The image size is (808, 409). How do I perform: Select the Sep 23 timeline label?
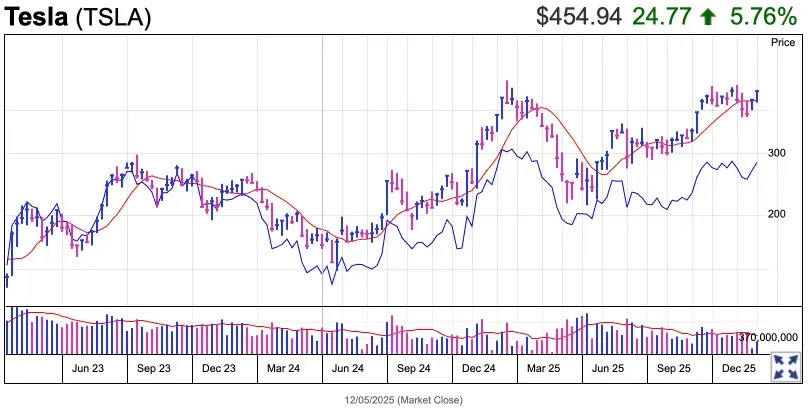click(153, 369)
